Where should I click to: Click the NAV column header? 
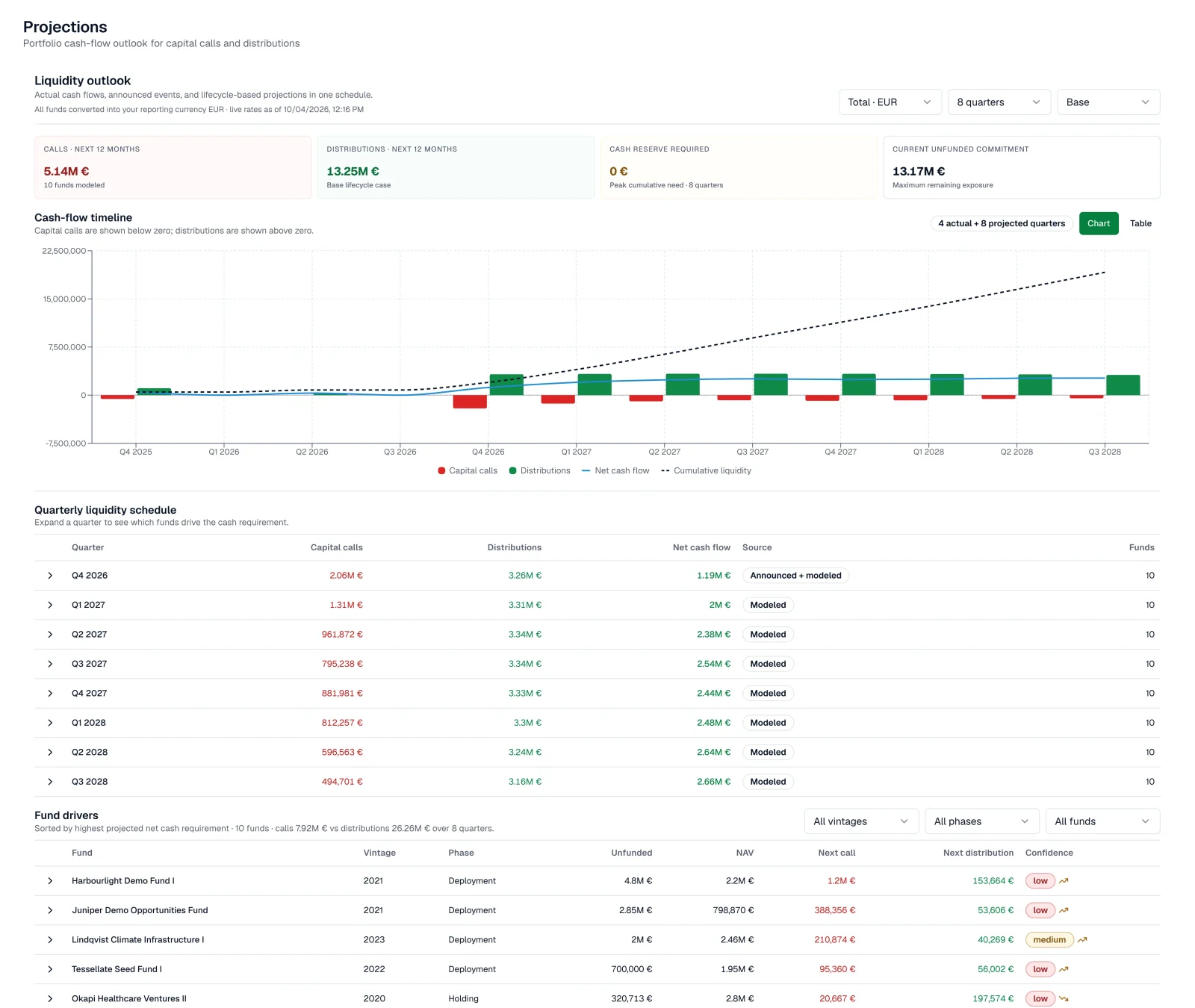[x=745, y=853]
